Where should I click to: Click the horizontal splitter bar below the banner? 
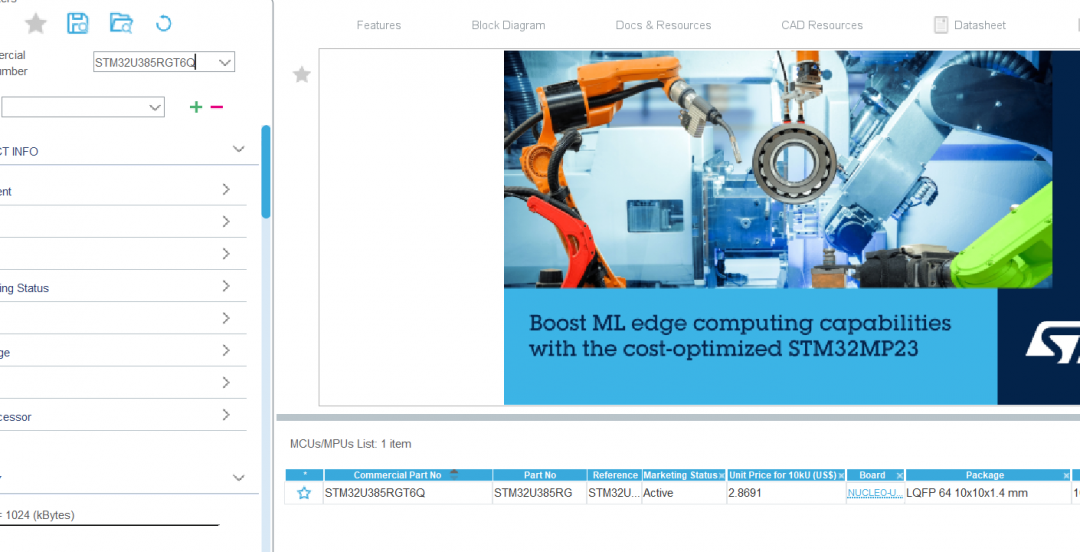tap(678, 417)
